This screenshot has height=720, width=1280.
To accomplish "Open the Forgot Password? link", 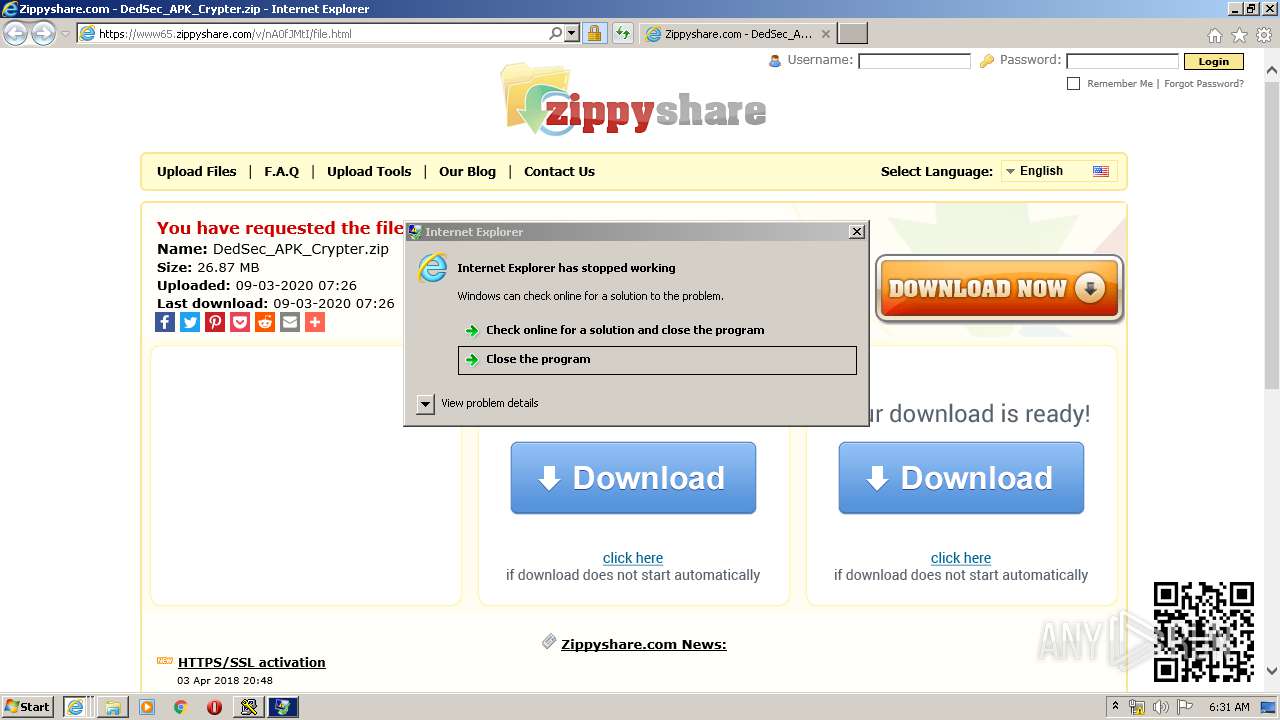I will [x=1204, y=84].
